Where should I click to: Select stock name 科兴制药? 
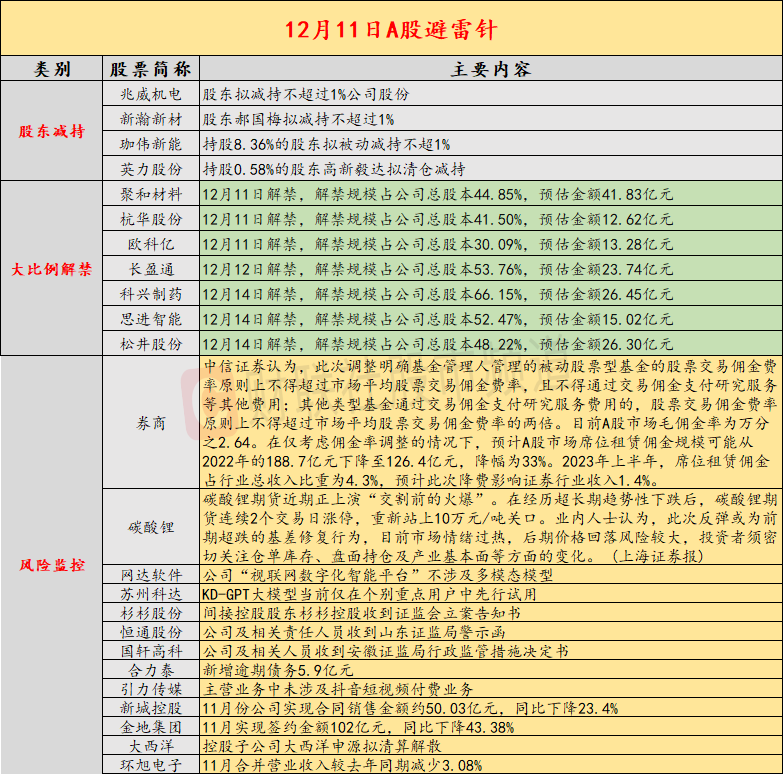tap(151, 294)
